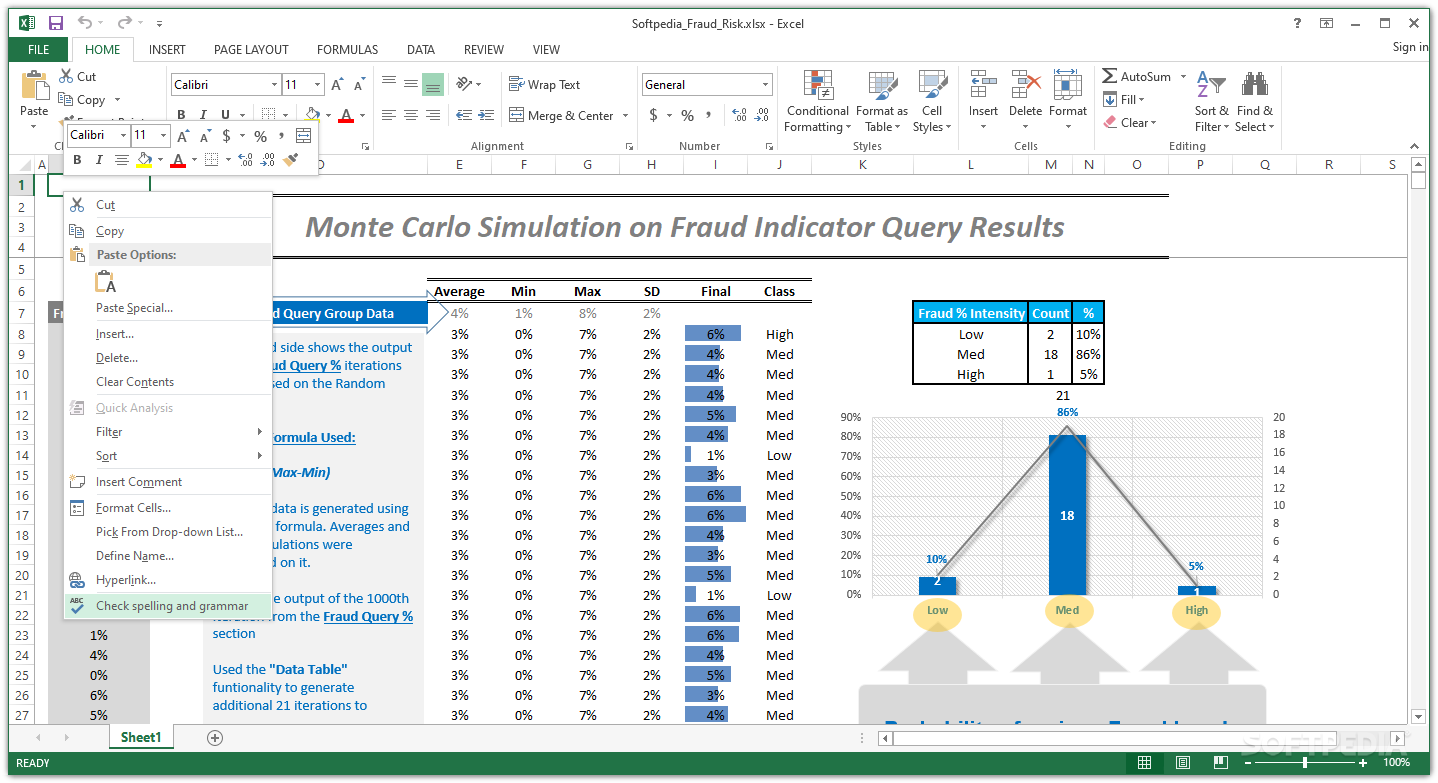Collapse the ribbon with the caret button
Image resolution: width=1438 pixels, height=783 pixels.
[1414, 146]
